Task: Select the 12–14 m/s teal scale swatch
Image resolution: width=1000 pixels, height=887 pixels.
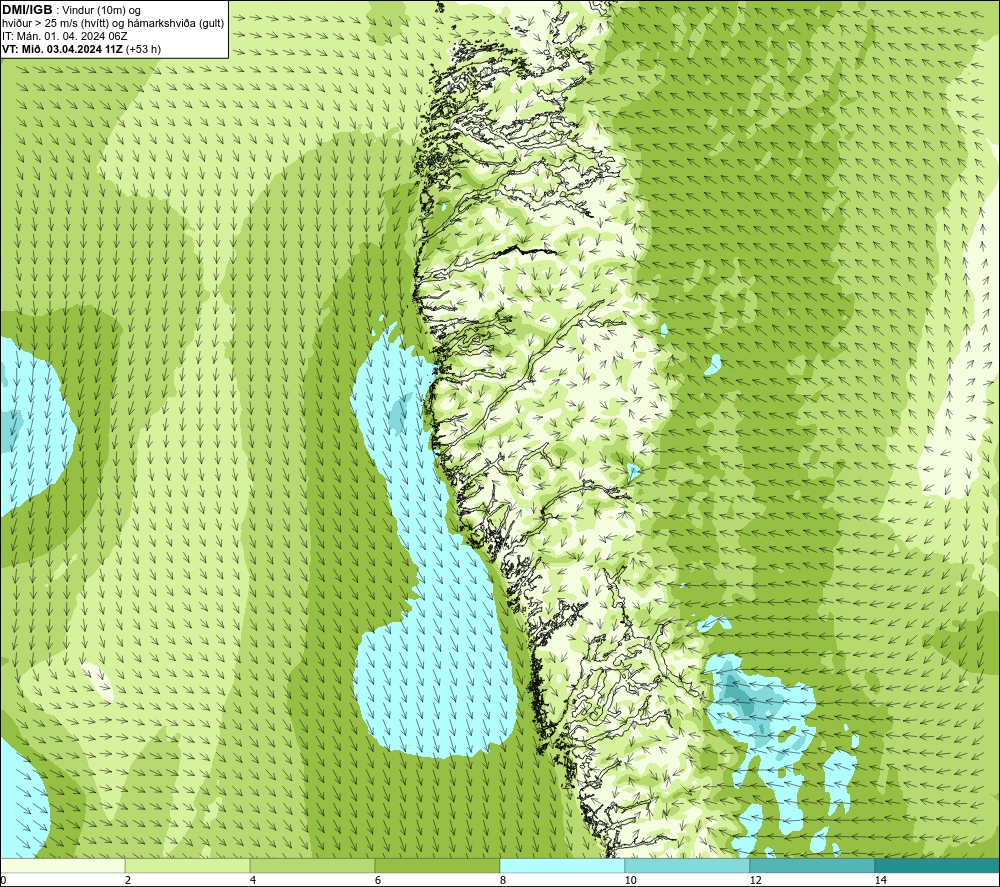Action: (812, 865)
